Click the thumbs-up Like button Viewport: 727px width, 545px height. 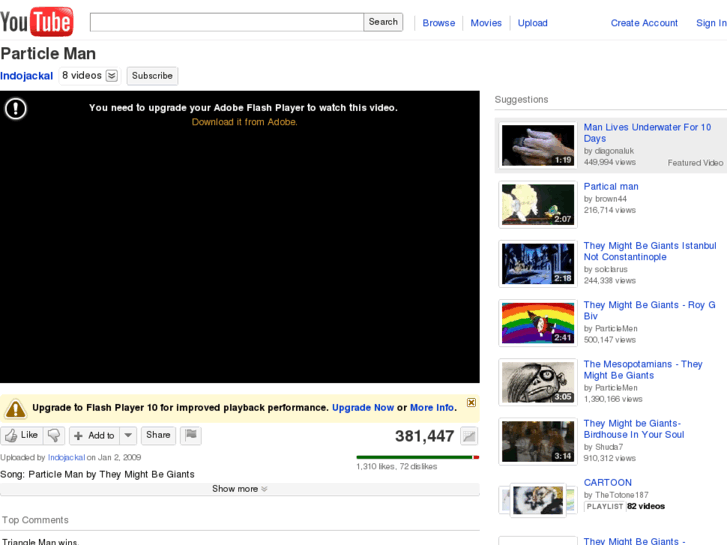[x=21, y=436]
